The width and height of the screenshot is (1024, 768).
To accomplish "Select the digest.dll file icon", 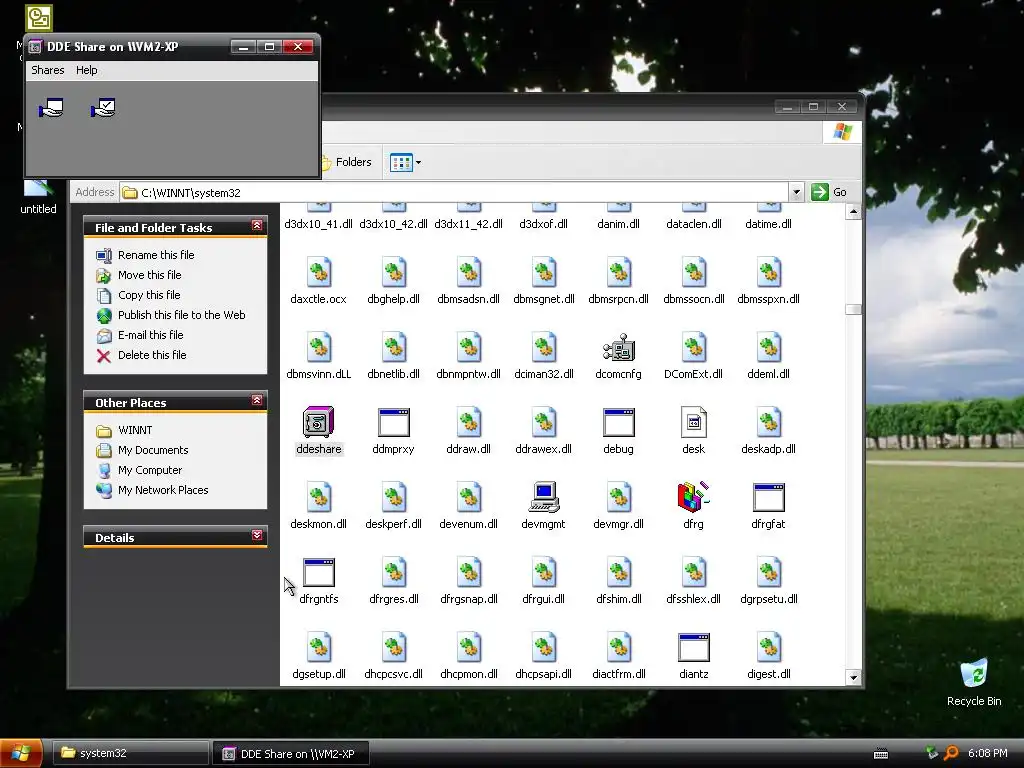I will pyautogui.click(x=769, y=648).
